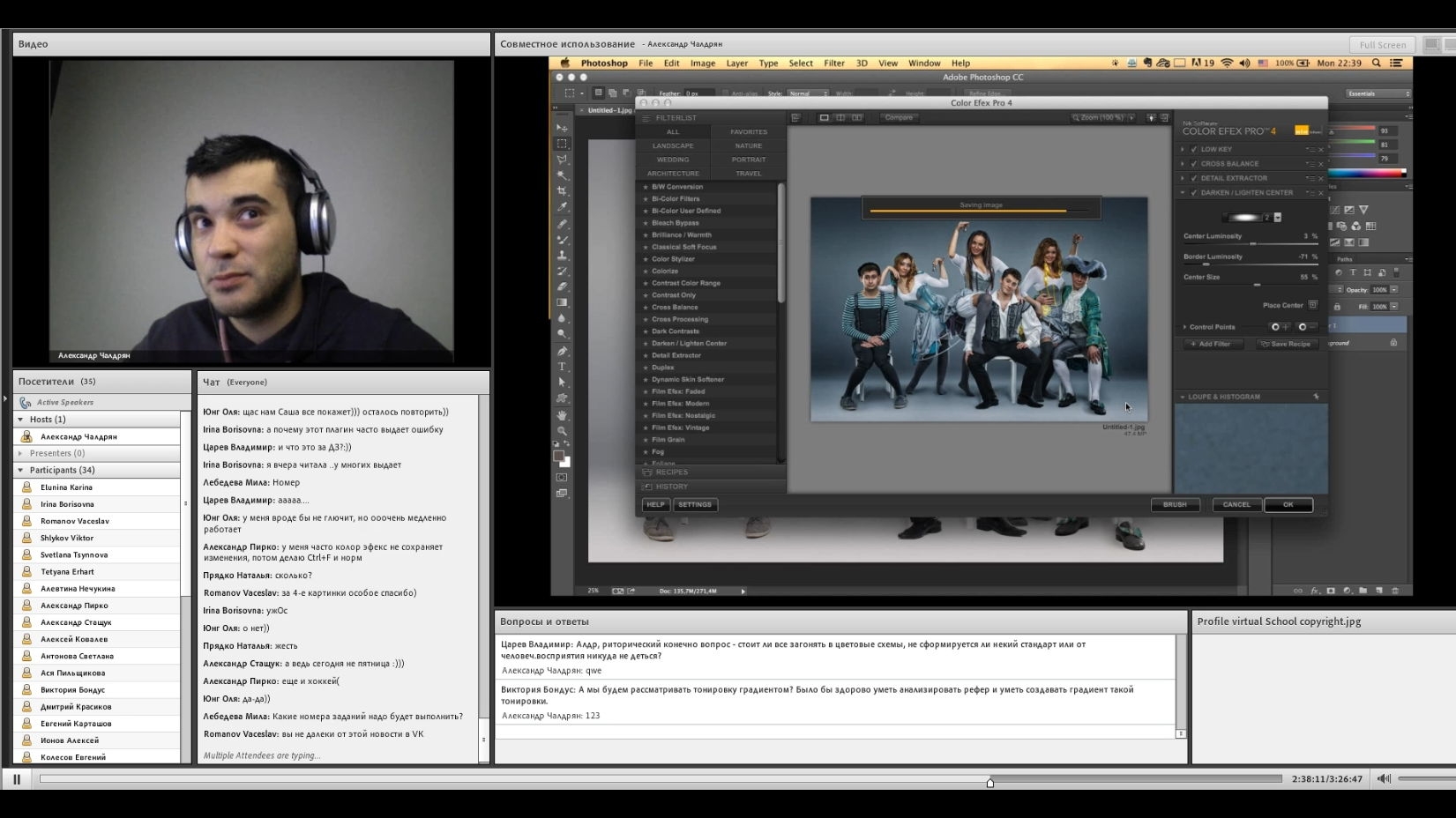Click the Settings button in Color Efex
The height and width of the screenshot is (818, 1456).
click(x=695, y=505)
